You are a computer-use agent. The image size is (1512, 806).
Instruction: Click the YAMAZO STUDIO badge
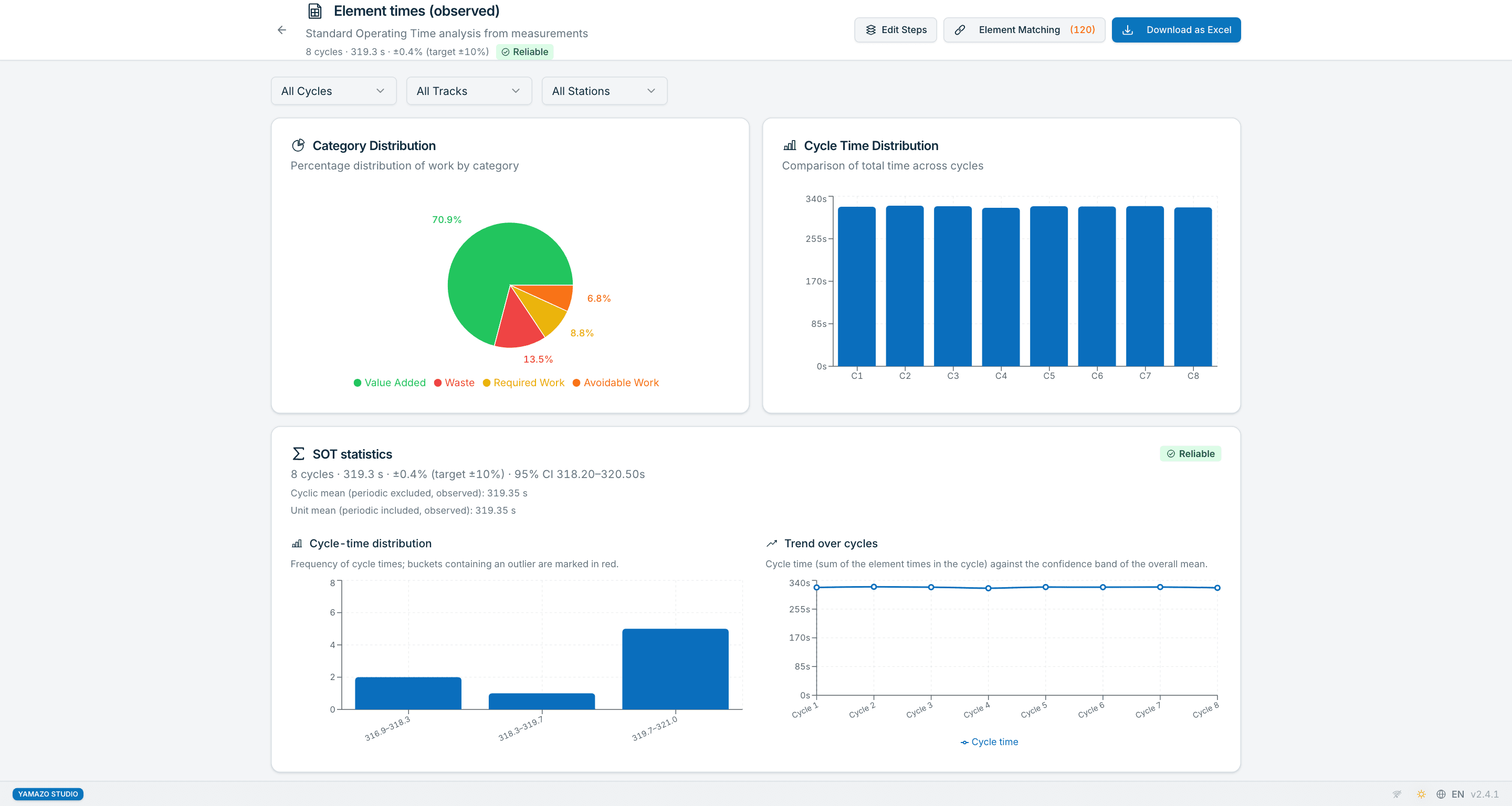(48, 794)
